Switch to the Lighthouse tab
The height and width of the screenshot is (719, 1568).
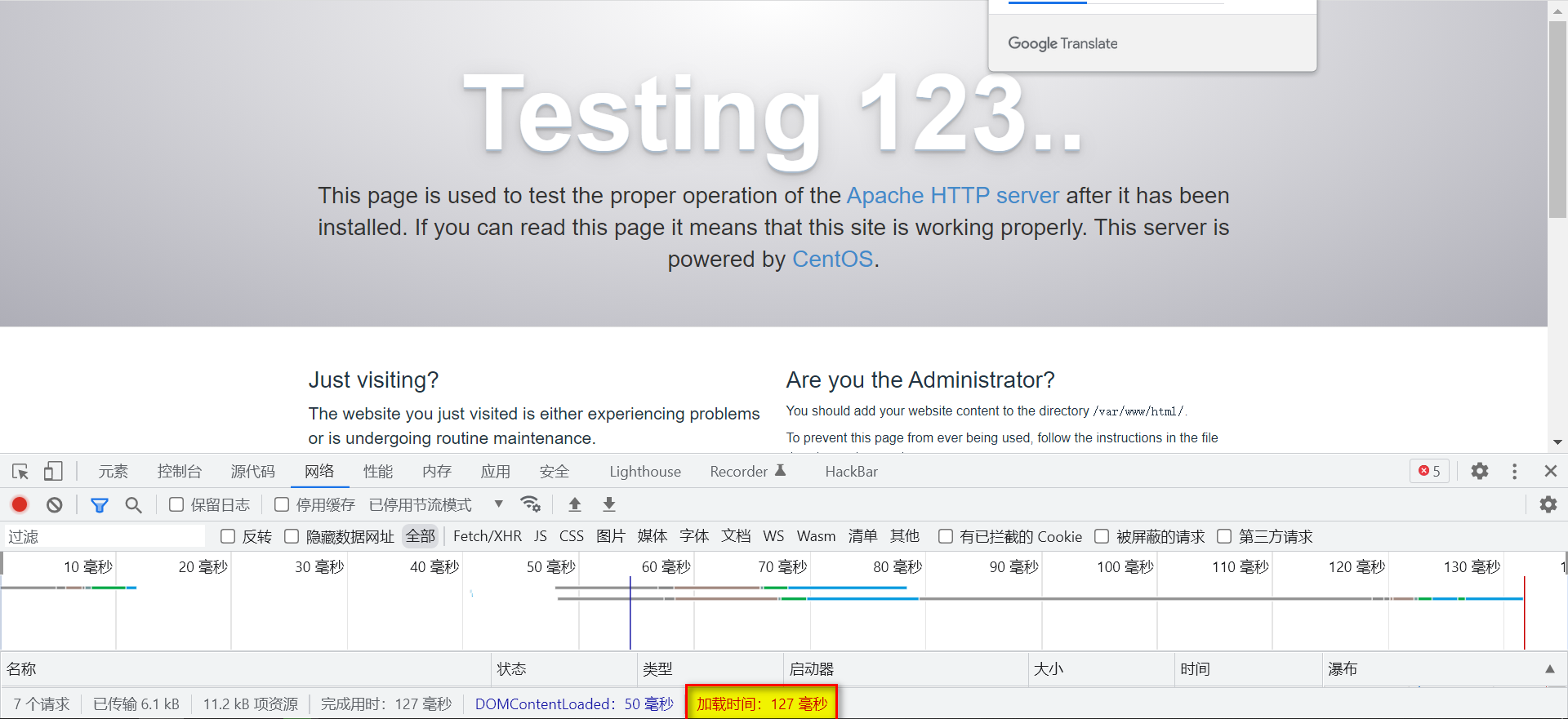coord(645,472)
